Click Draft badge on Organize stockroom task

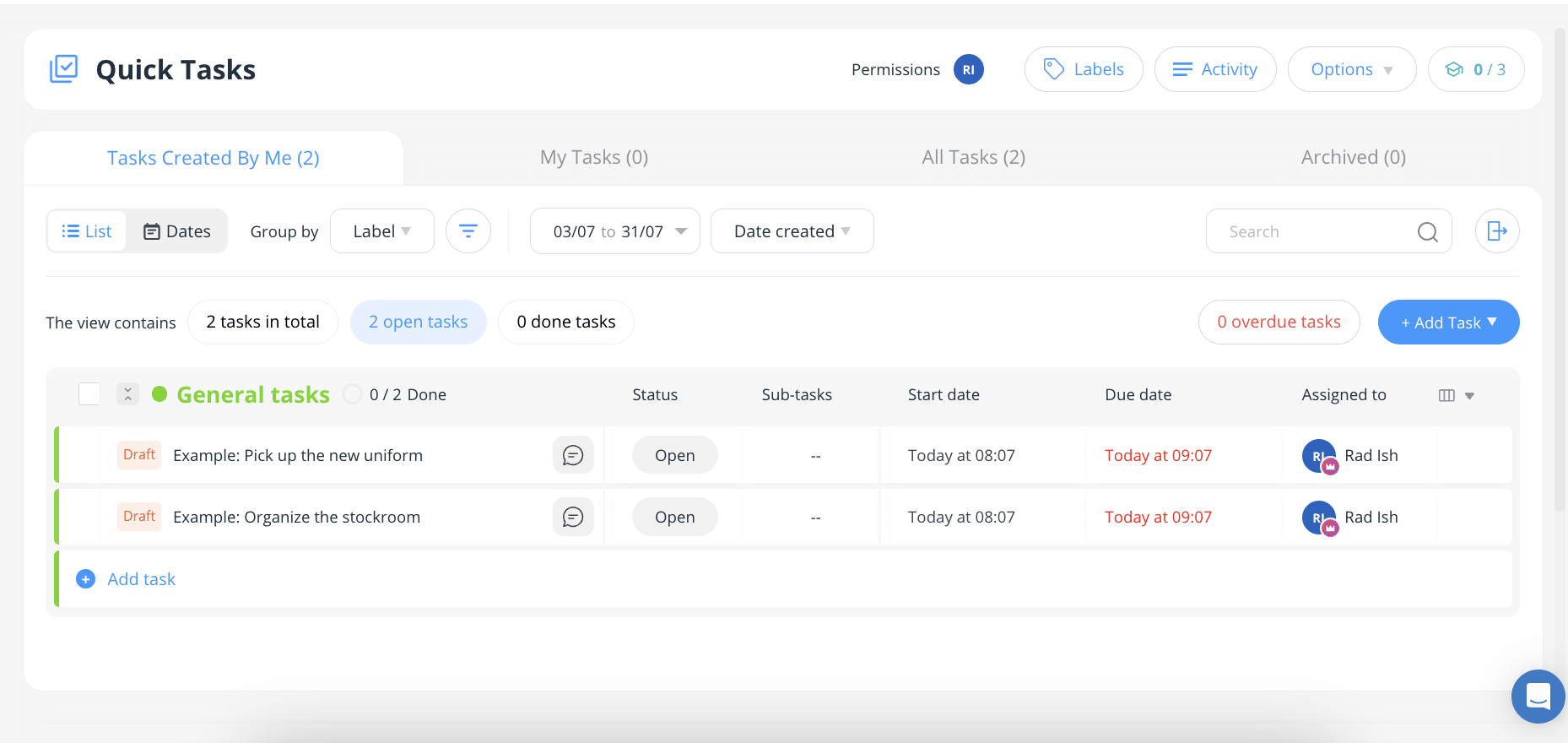tap(139, 517)
